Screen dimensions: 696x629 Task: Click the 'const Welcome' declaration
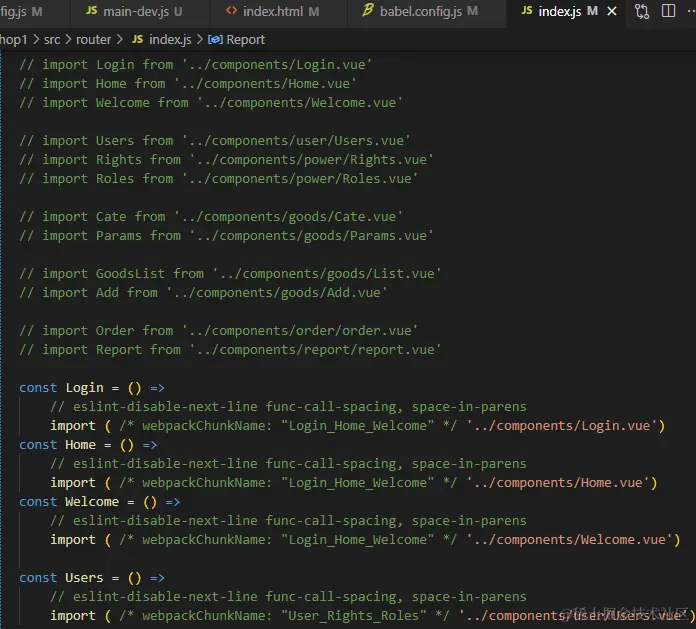click(x=99, y=502)
